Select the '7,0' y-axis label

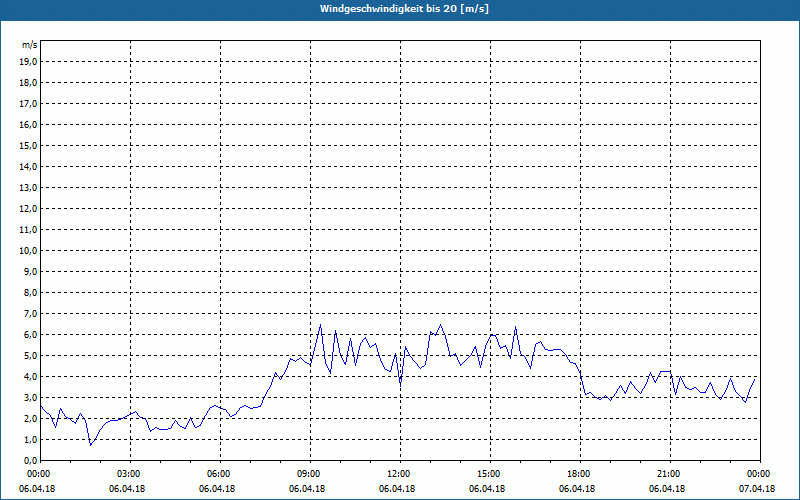(31, 314)
